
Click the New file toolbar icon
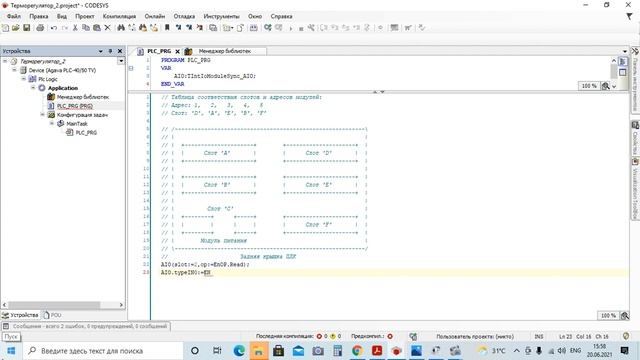click(5, 28)
